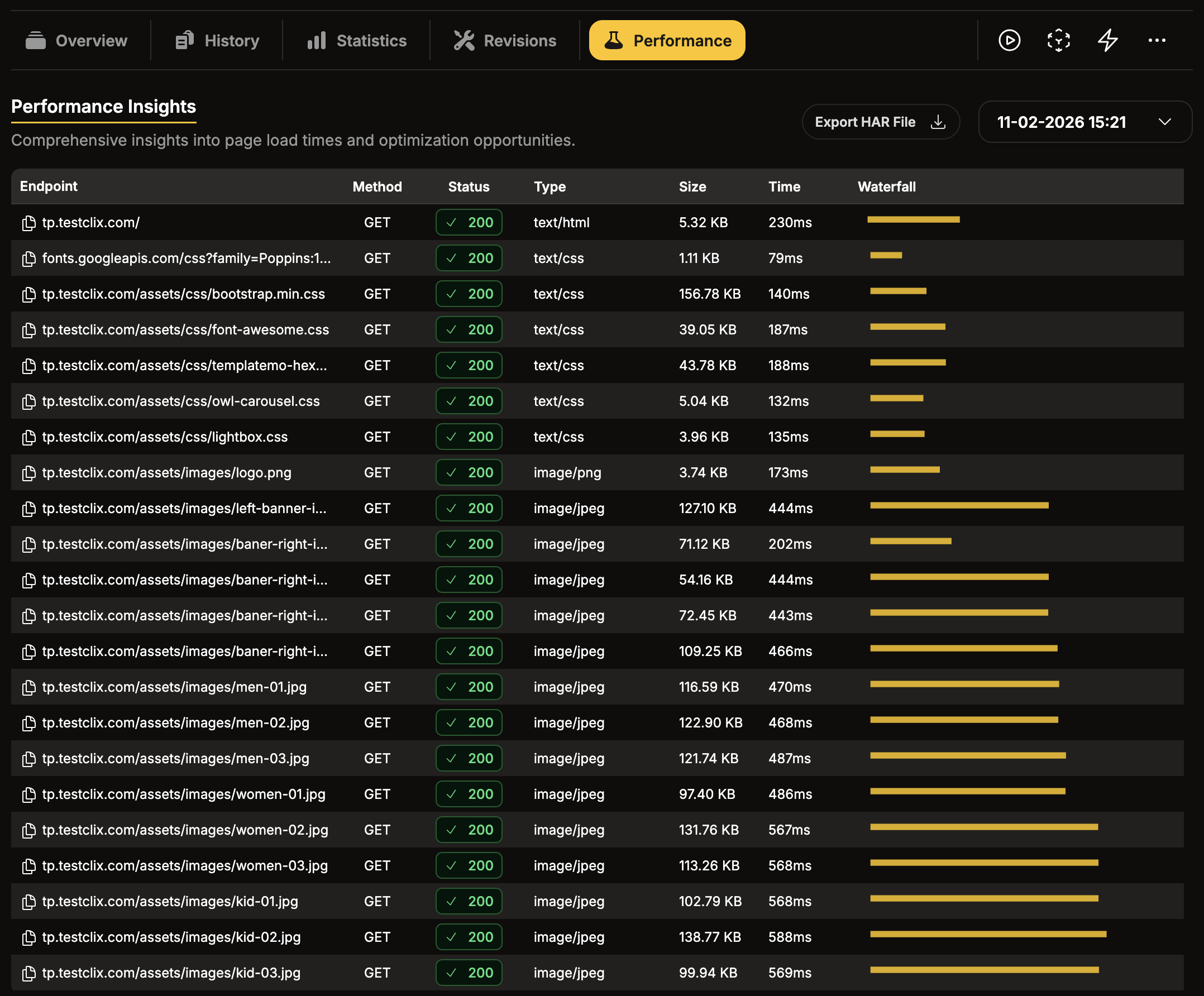Screen dimensions: 1204x996
Task: Click endpoint text tp.testclix.com/assets/images/logo.png
Action: [x=167, y=473]
